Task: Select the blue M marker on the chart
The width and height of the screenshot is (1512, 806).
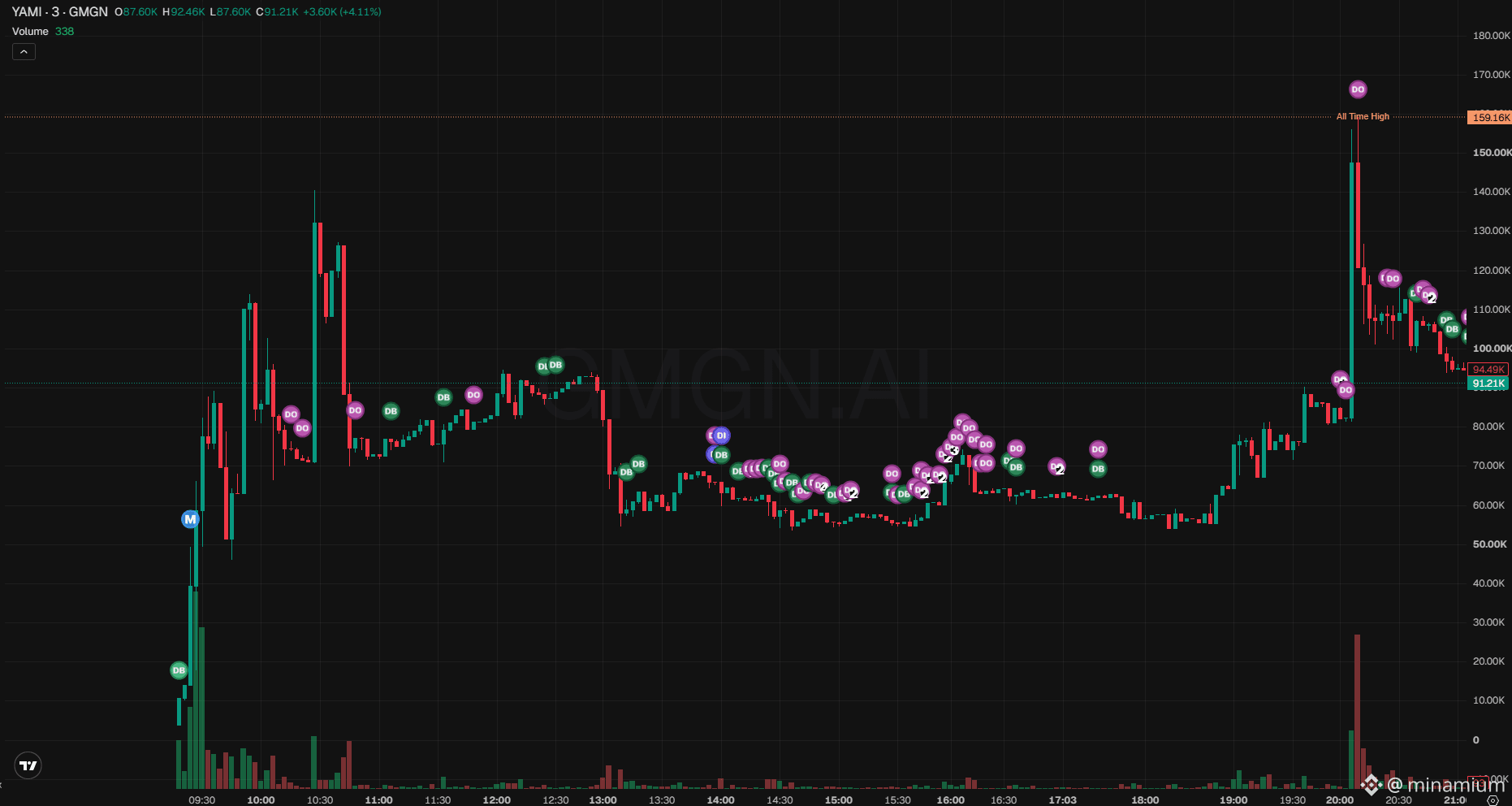Action: coord(190,519)
